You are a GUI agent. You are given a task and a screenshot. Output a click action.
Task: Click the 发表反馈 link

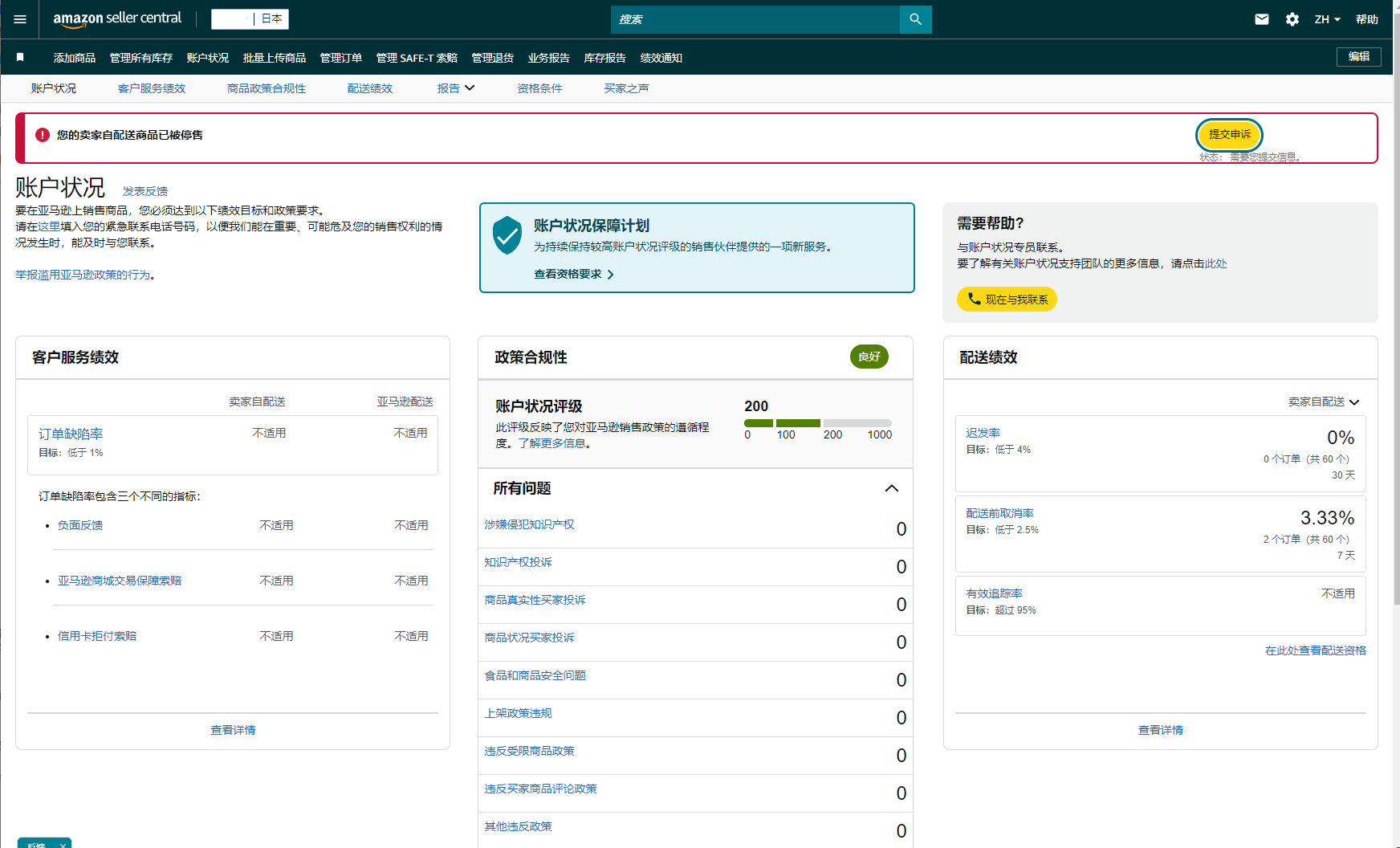[145, 191]
